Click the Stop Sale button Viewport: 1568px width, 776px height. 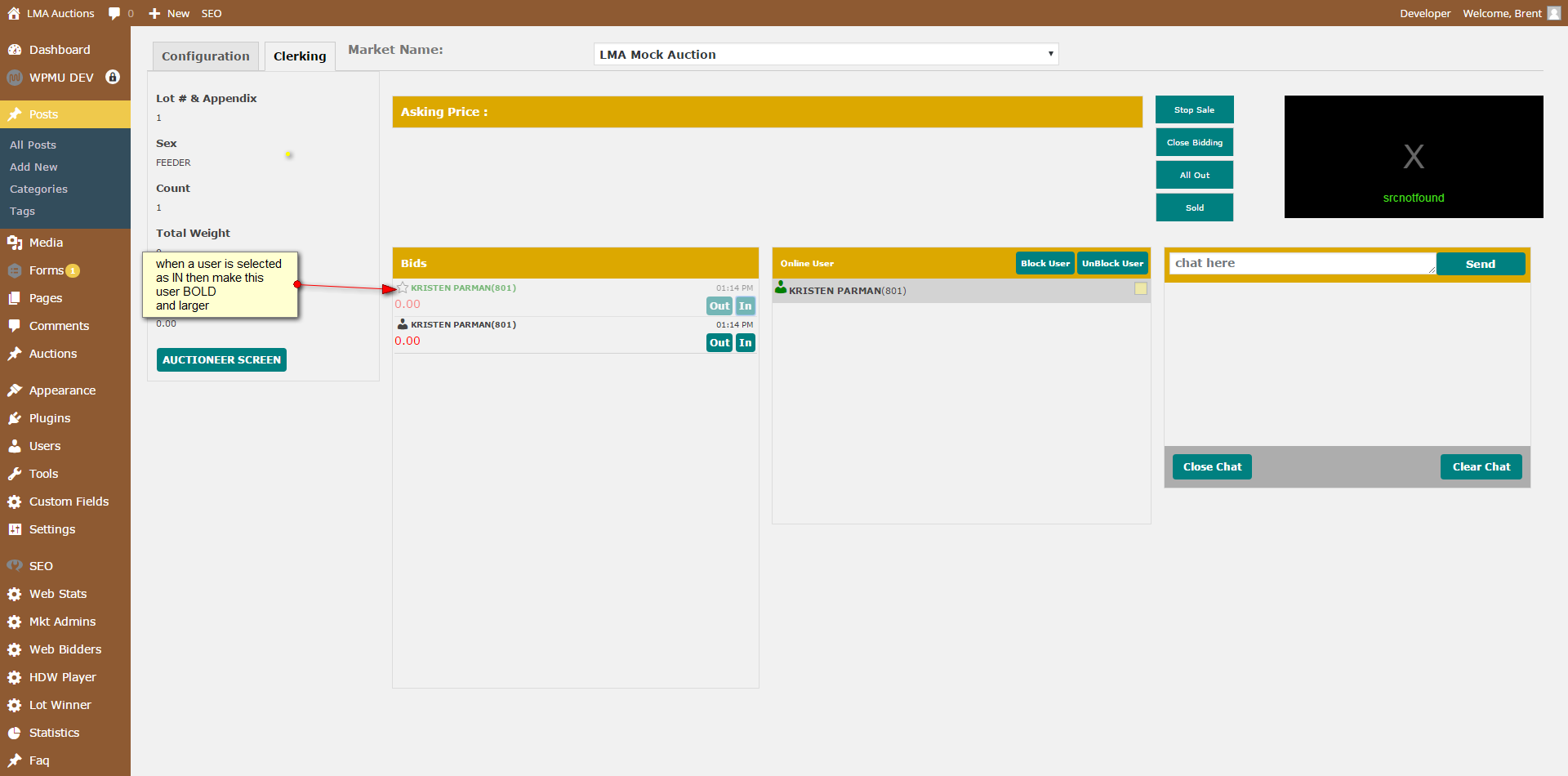click(1195, 109)
